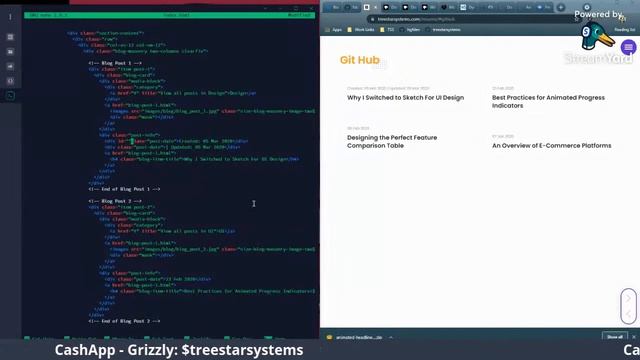The width and height of the screenshot is (640, 360).
Task: Open the purple hamburger menu on the web page
Action: point(628,47)
